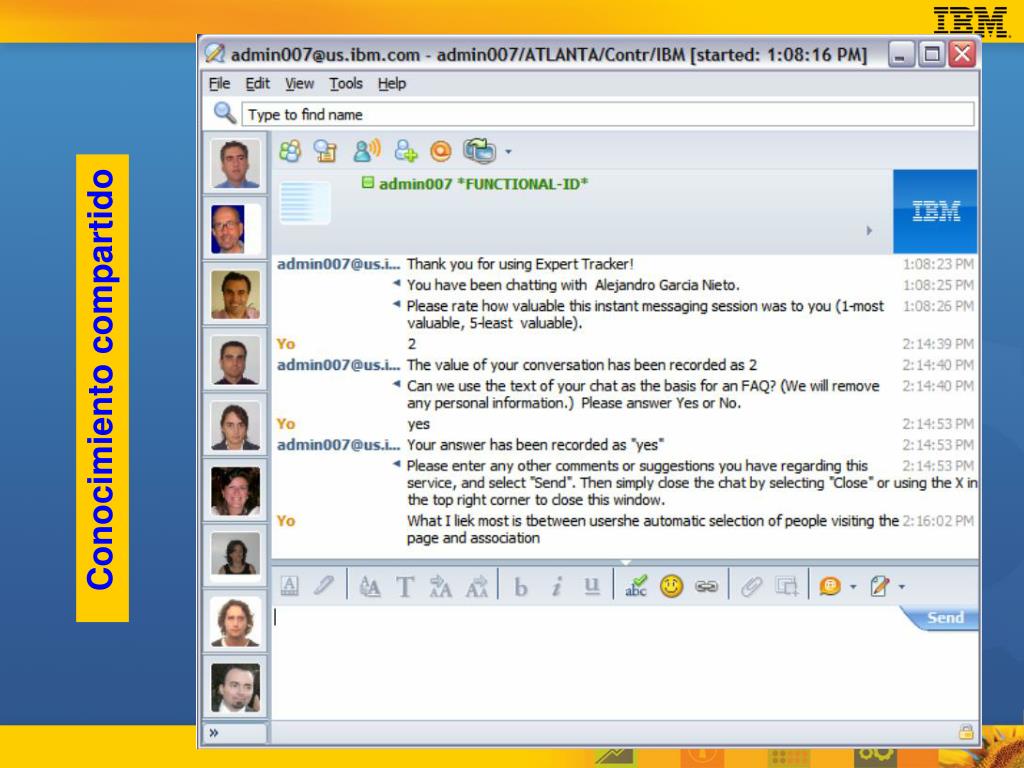This screenshot has width=1024, height=768.
Task: Expand the contact strip with double chevron
Action: (214, 733)
